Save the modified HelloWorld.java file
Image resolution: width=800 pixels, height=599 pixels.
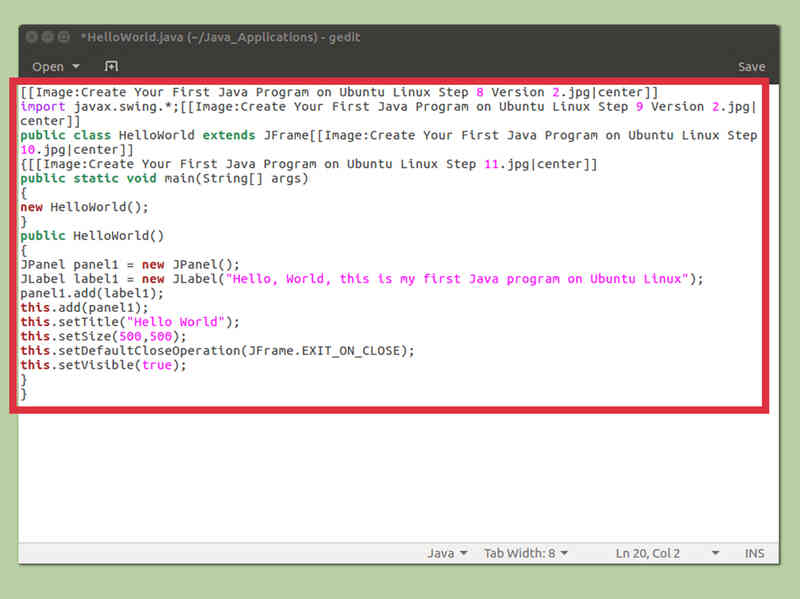tap(751, 65)
